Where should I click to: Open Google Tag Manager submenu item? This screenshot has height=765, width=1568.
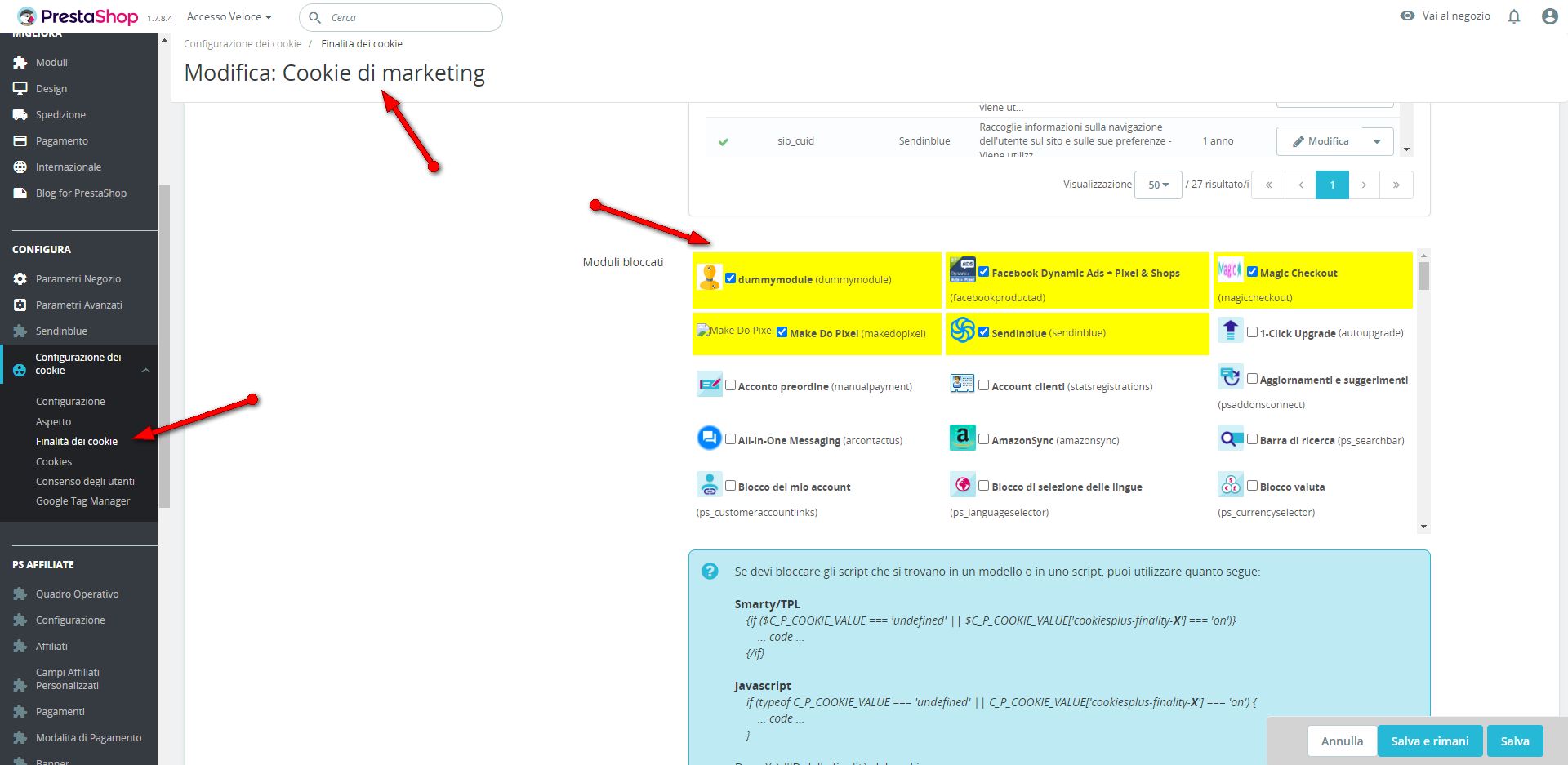82,500
